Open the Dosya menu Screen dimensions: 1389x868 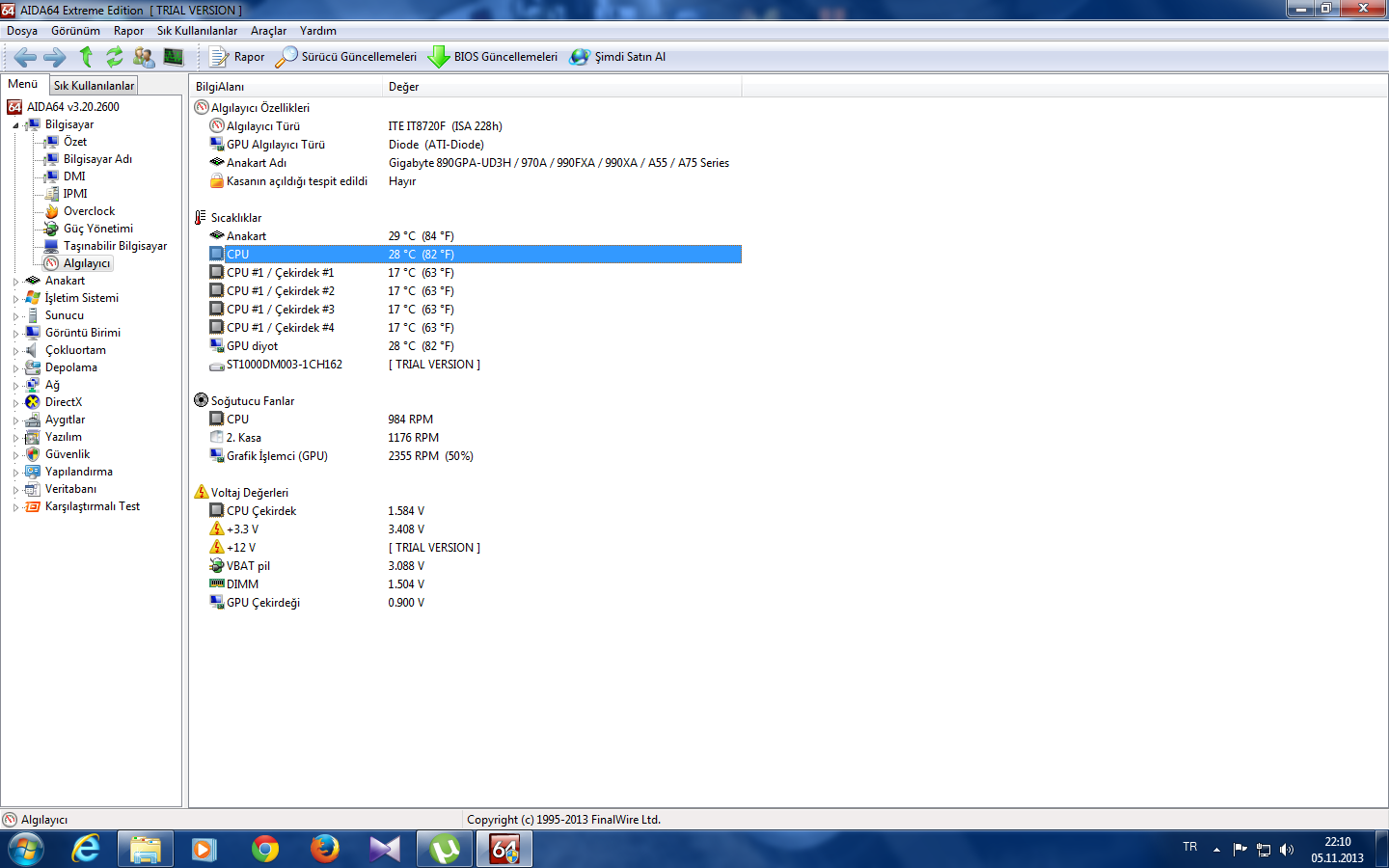pyautogui.click(x=22, y=31)
